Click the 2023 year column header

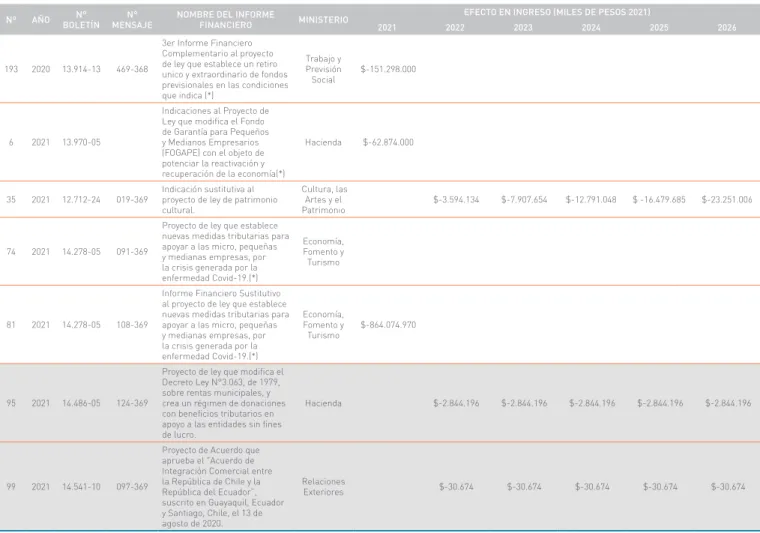(x=523, y=28)
